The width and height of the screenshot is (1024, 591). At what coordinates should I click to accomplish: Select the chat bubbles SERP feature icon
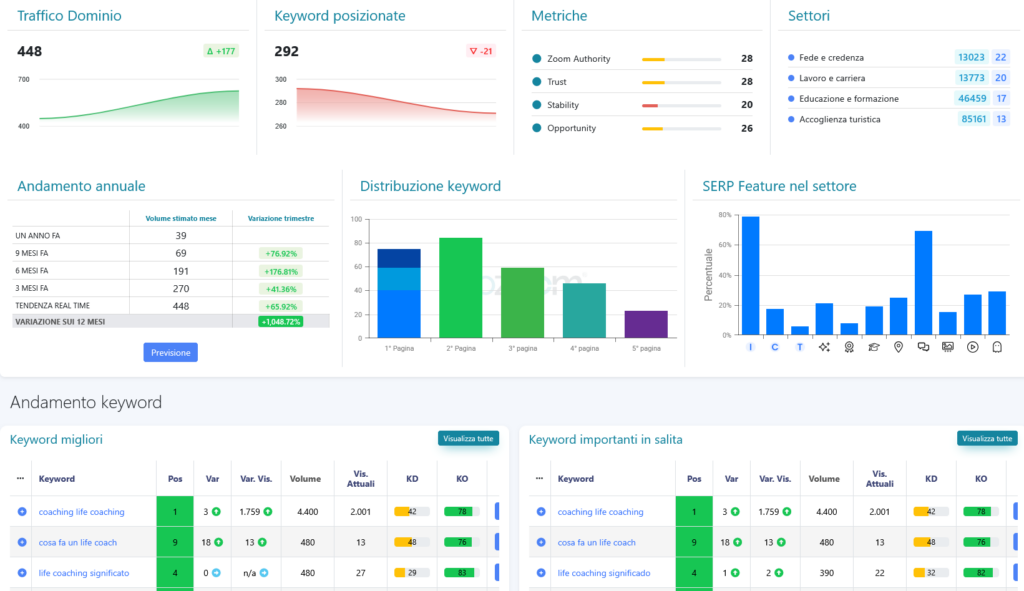(x=923, y=347)
